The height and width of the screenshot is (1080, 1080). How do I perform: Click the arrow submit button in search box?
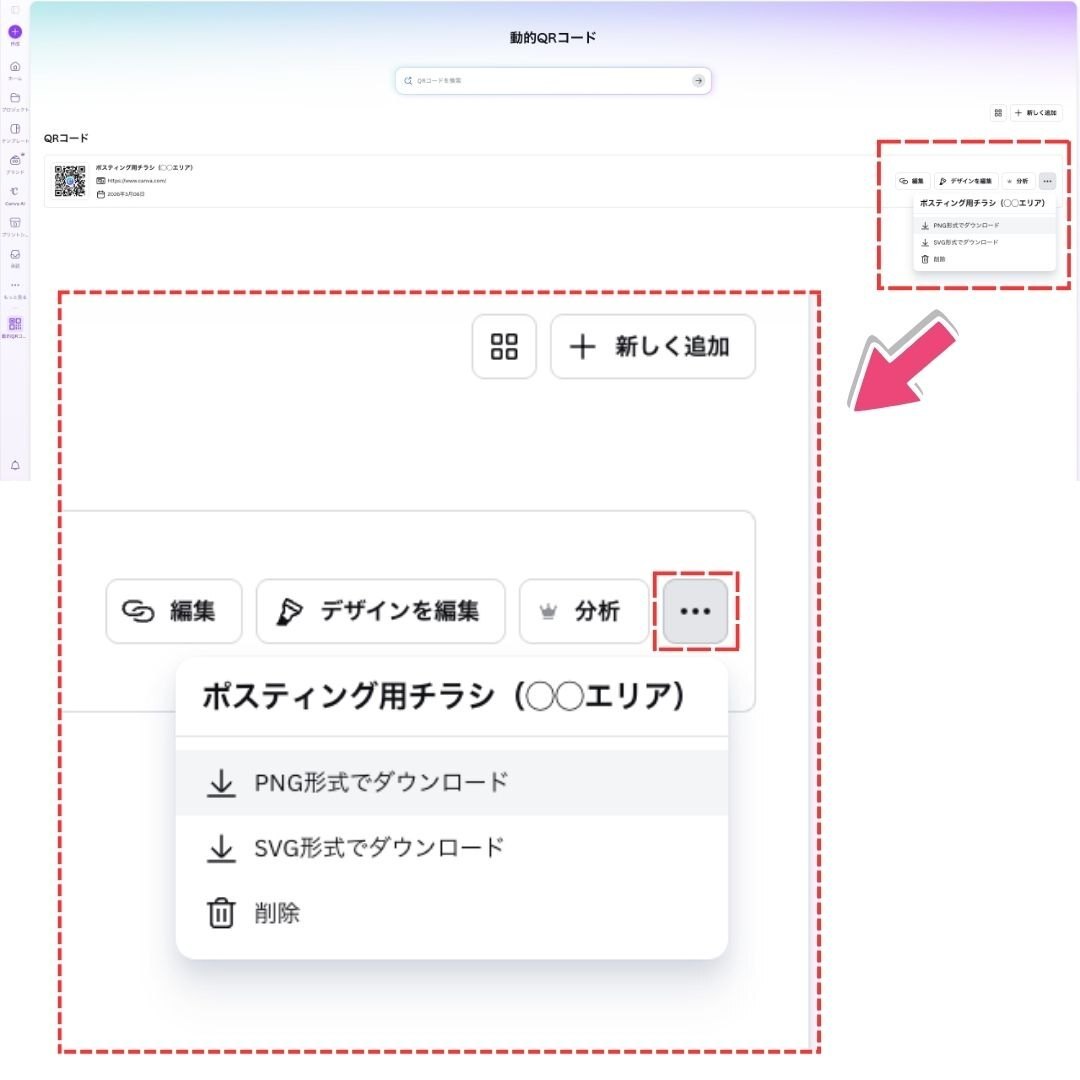(x=698, y=81)
